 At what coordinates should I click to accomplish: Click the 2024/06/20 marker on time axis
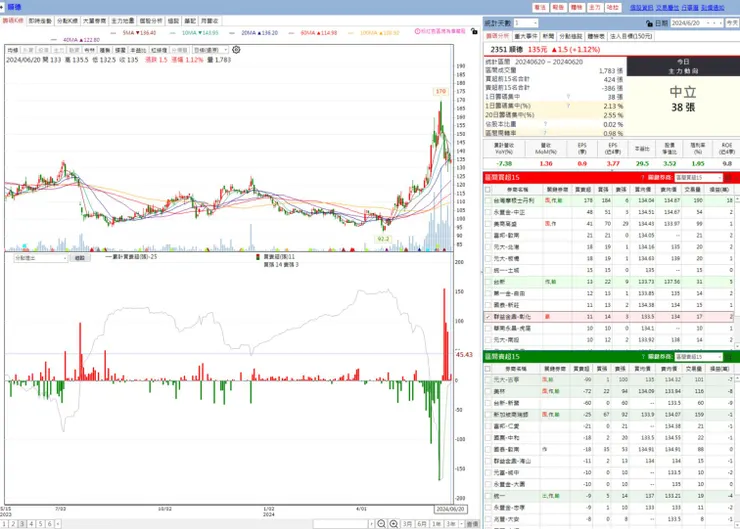pos(451,509)
